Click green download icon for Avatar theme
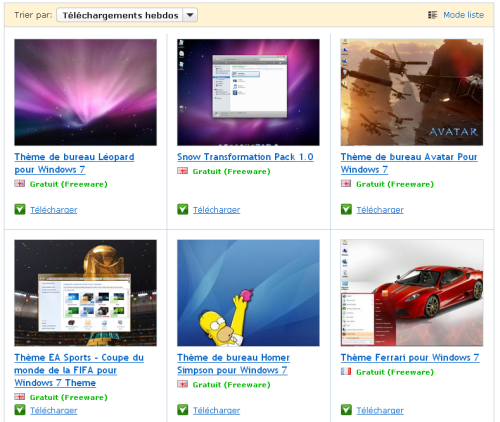This screenshot has height=422, width=500. 346,209
